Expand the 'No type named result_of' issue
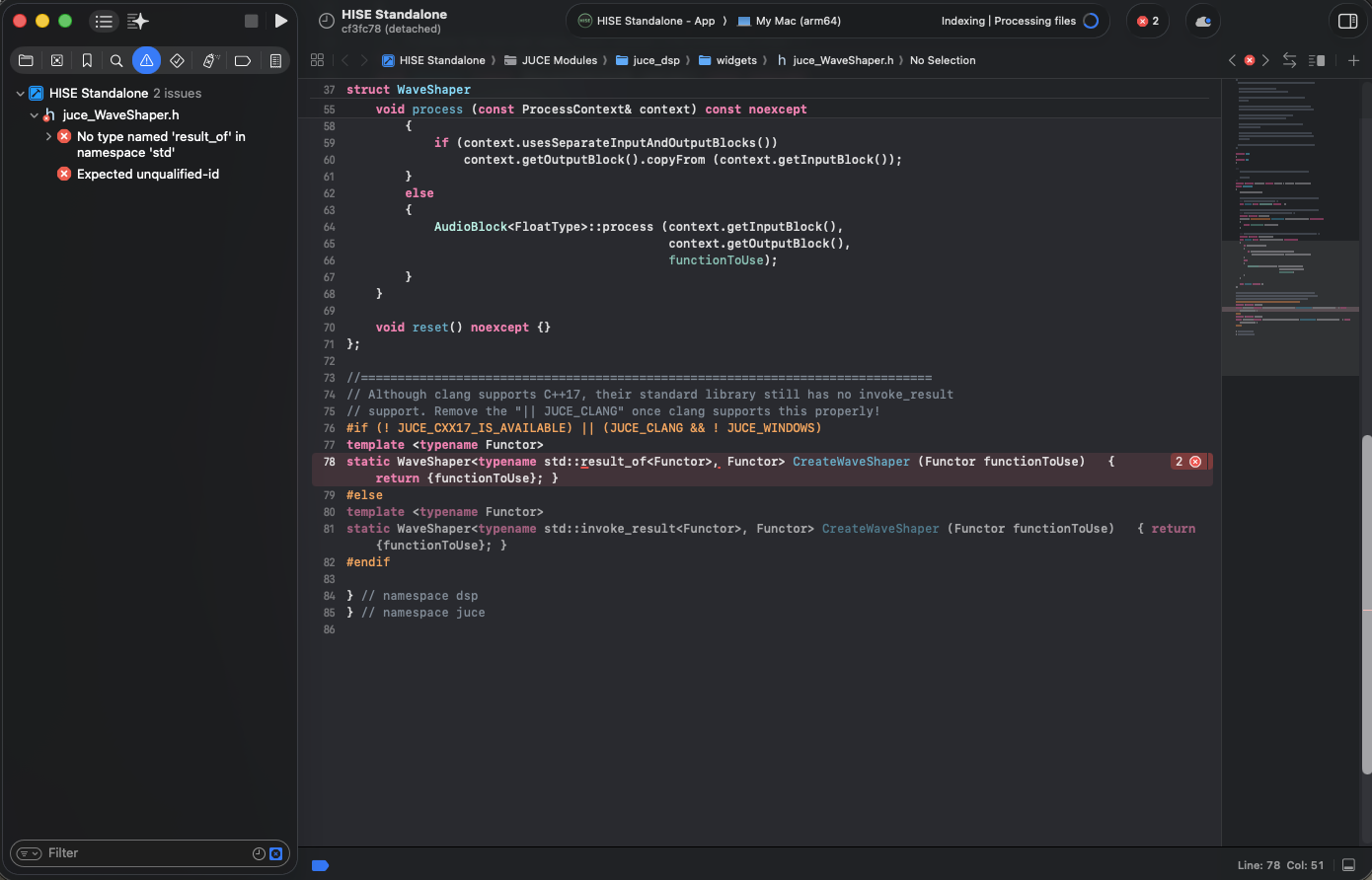The image size is (1372, 880). point(48,137)
